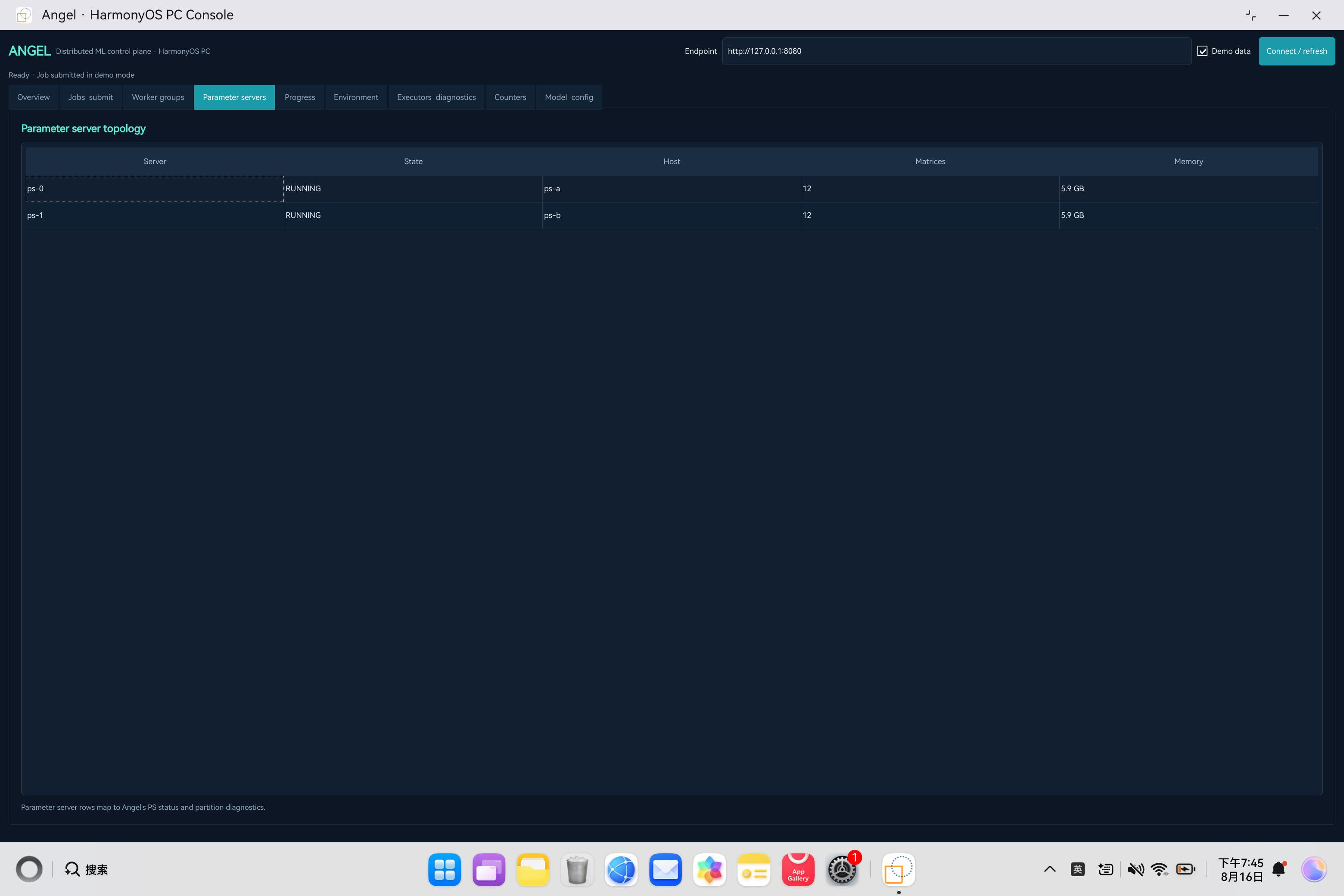Open the launchpad grid icon in dock
The height and width of the screenshot is (896, 1344).
445,869
